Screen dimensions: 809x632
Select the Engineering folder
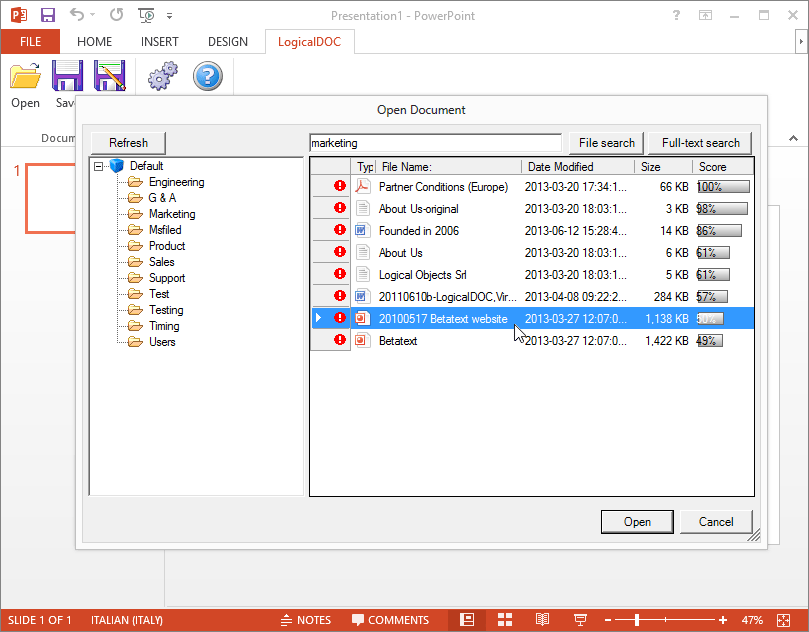176,182
